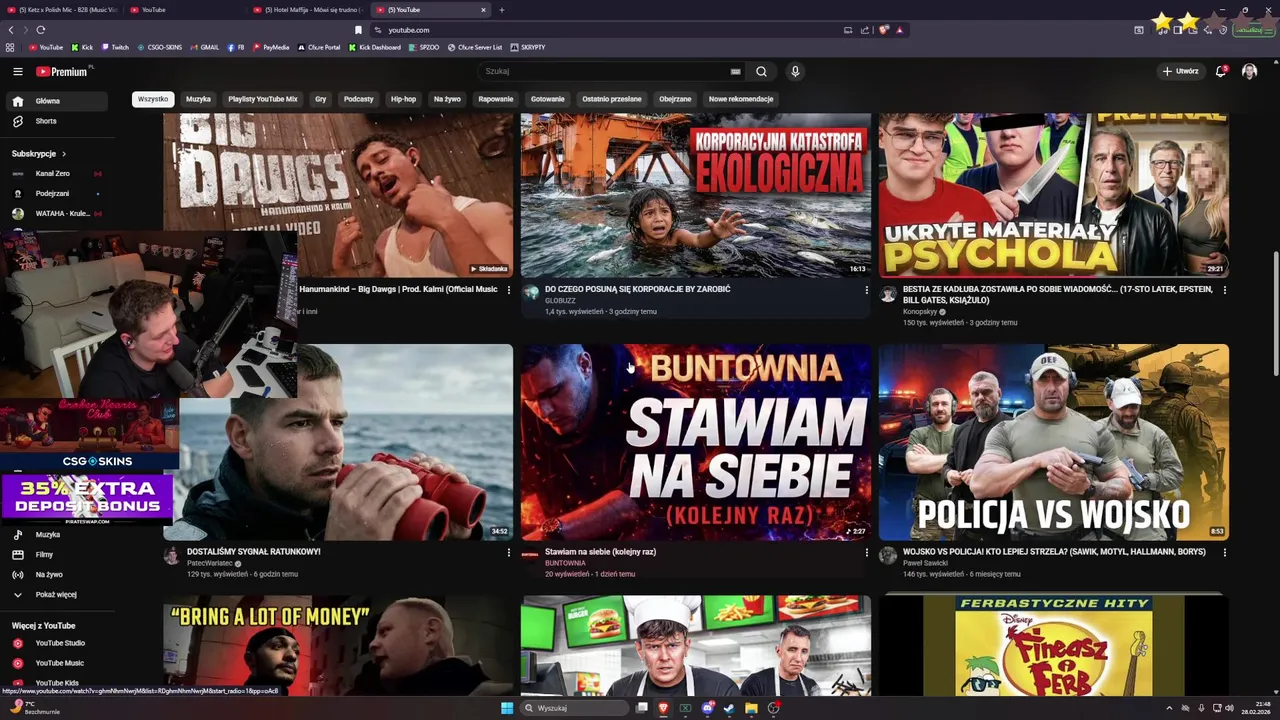The height and width of the screenshot is (720, 1280).
Task: Open Podejrzani subscription
Action: [x=57, y=193]
